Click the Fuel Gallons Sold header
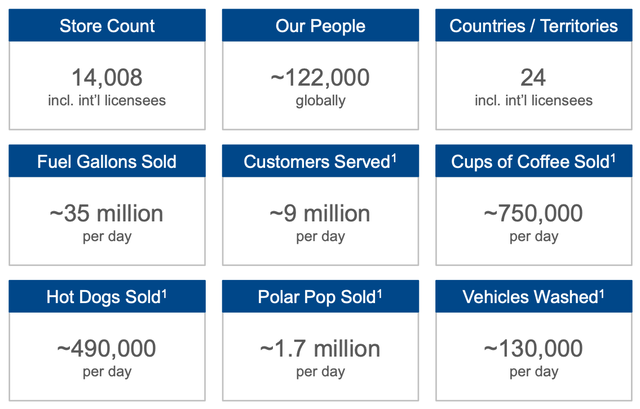The width and height of the screenshot is (640, 409). (x=107, y=161)
